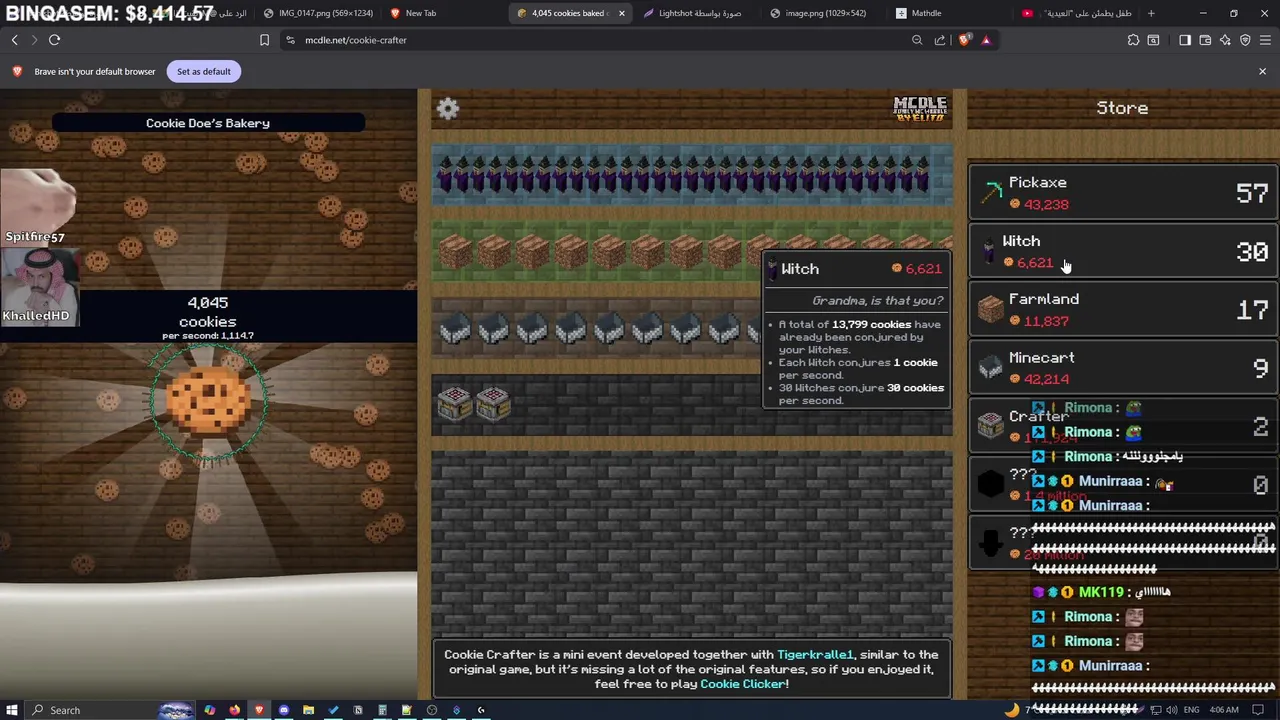Open a new browser tab
Image resolution: width=1280 pixels, height=720 pixels.
[1151, 13]
